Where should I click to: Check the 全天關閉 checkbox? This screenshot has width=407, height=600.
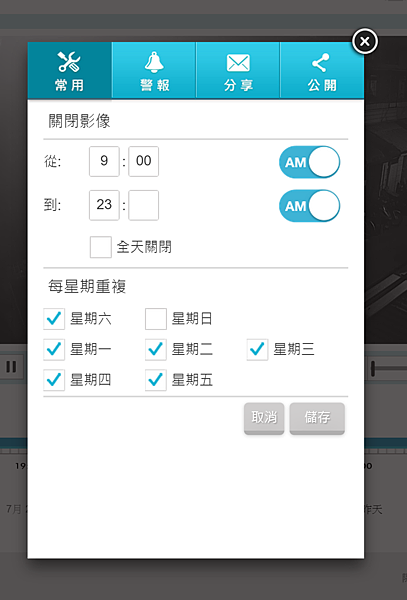[x=101, y=247]
